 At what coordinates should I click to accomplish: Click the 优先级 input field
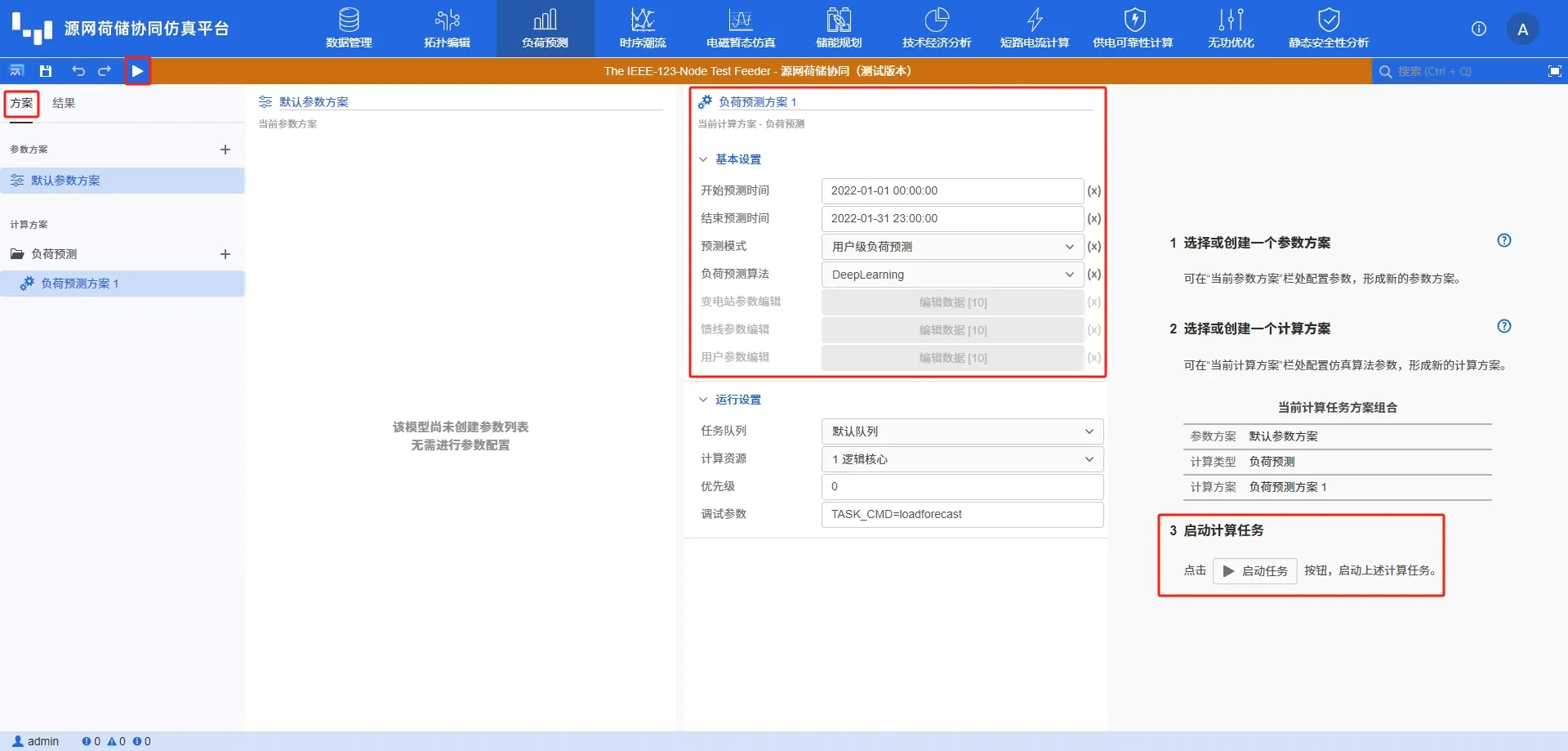click(962, 486)
